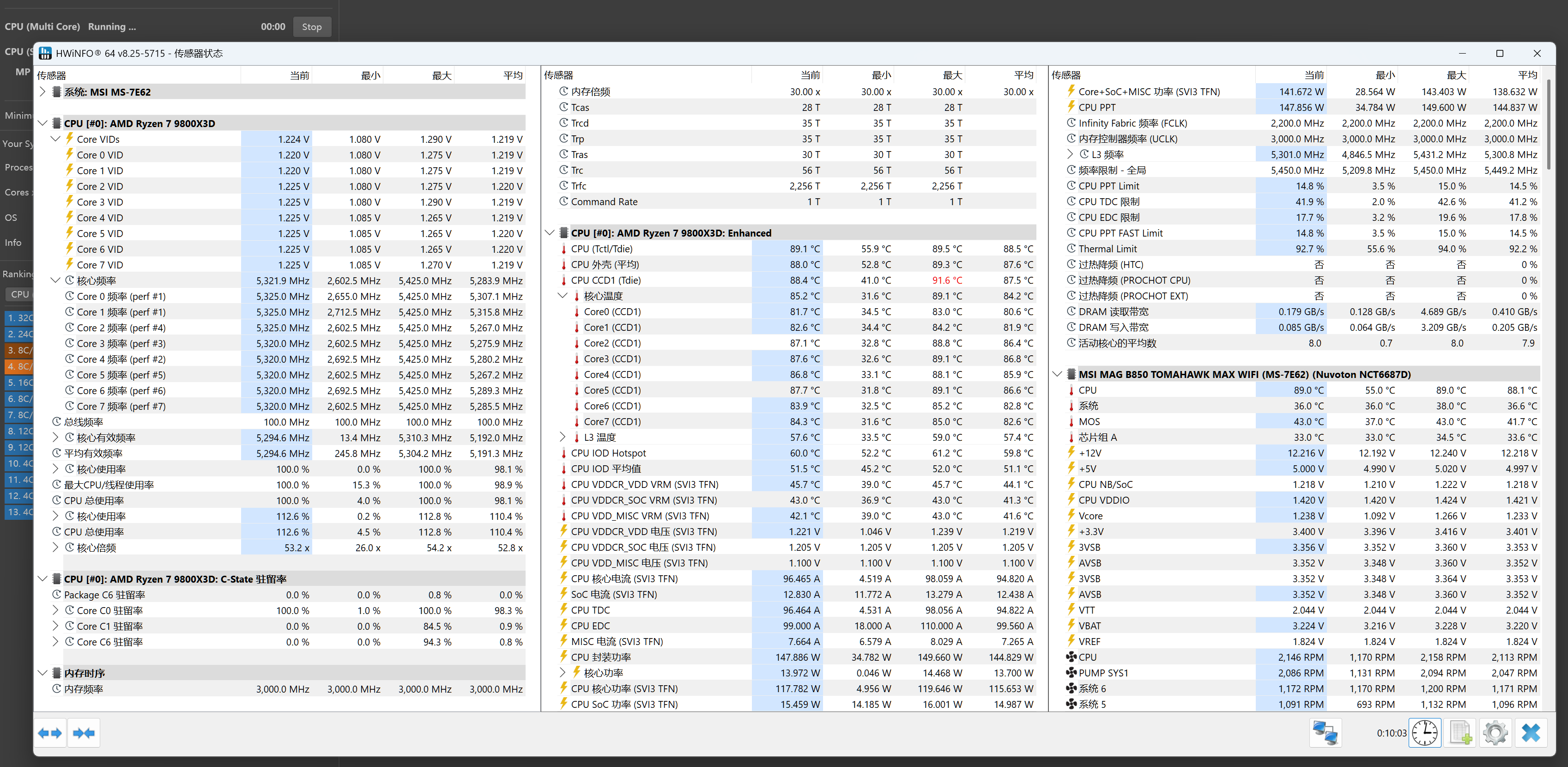Click the clock reset timer icon
The width and height of the screenshot is (1568, 767).
[x=1425, y=733]
